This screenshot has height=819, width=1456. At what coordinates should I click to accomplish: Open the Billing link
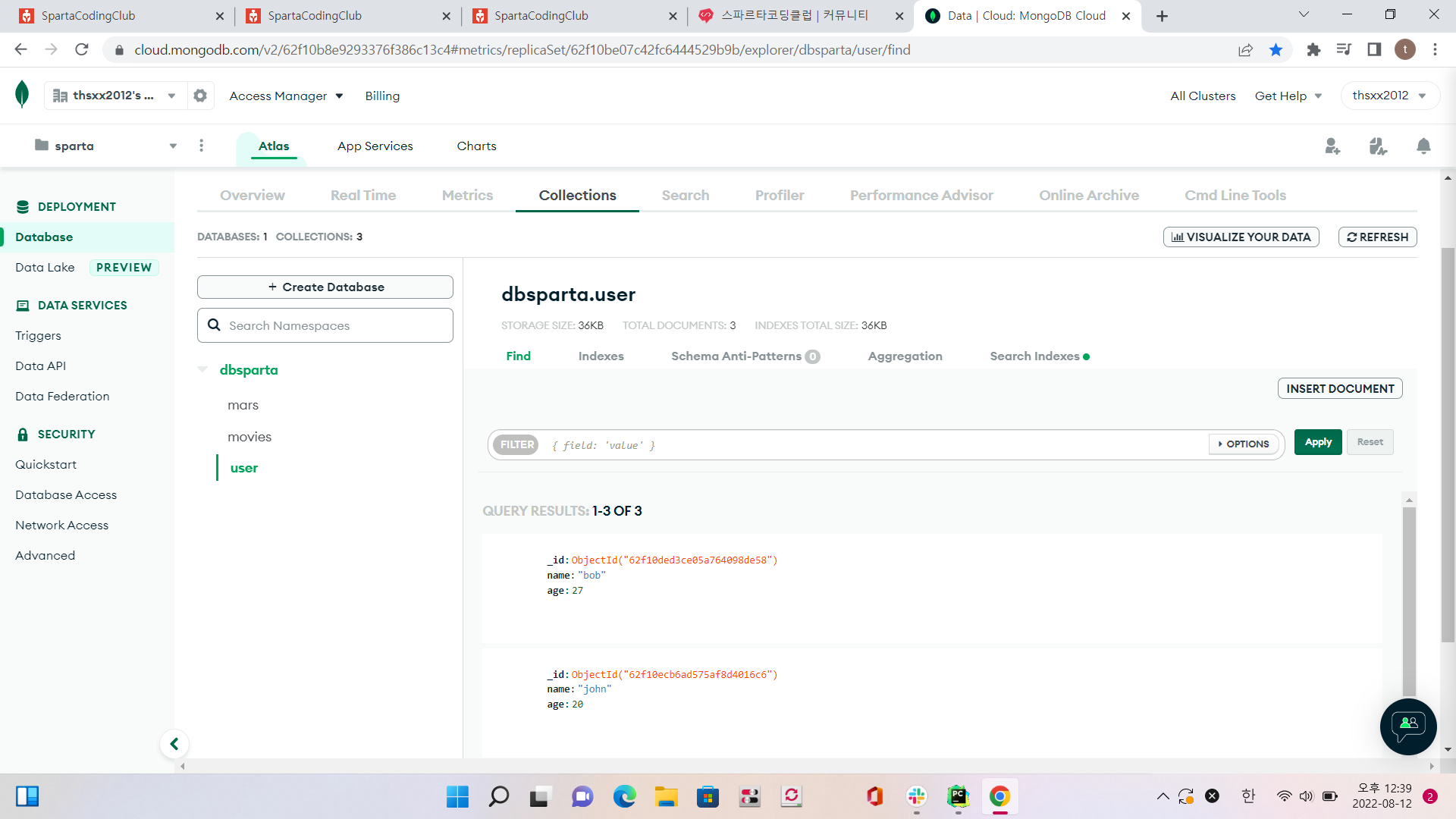[382, 96]
